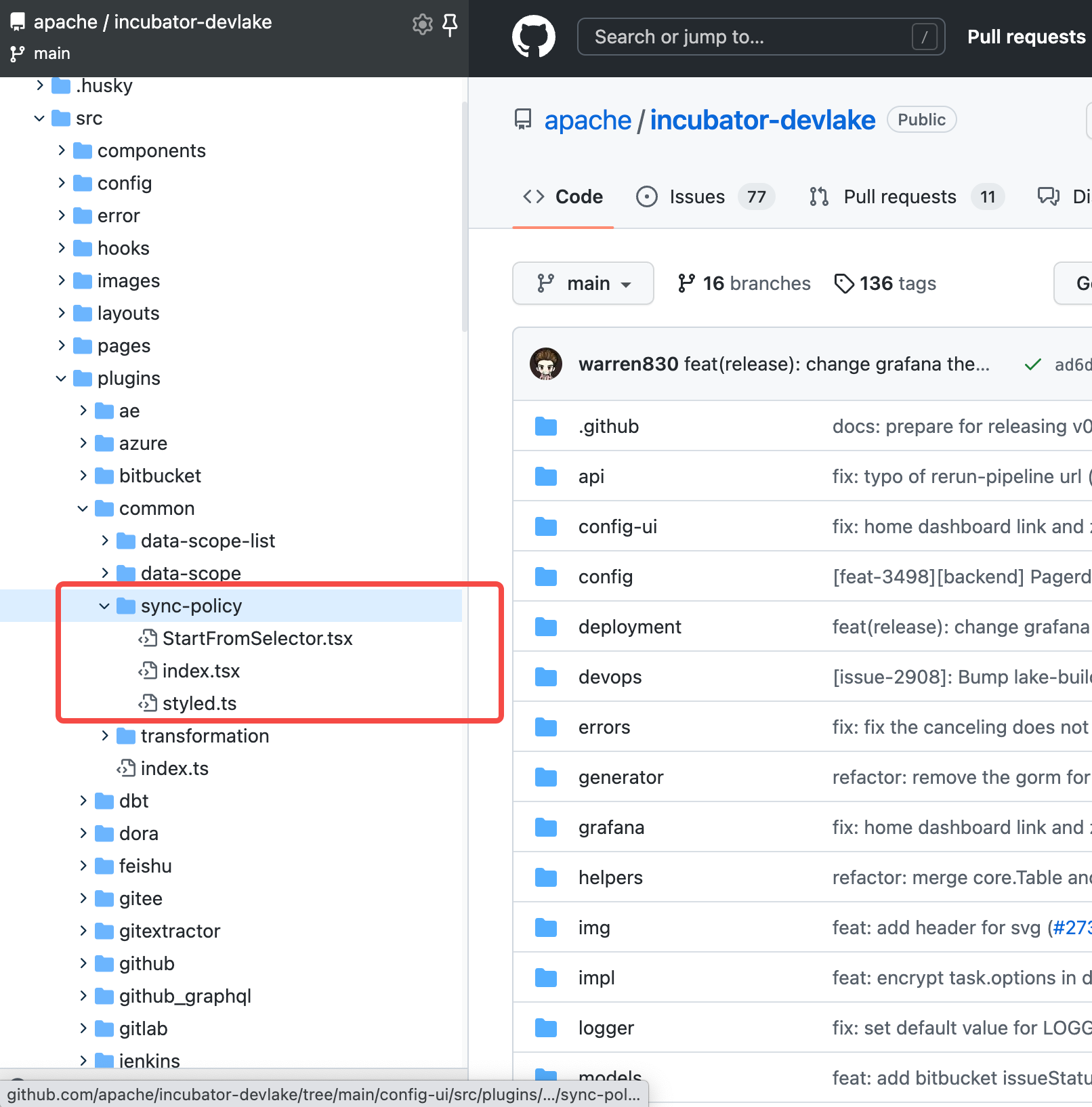Click the Octotree sidebar scrollbar
This screenshot has height=1107, width=1092.
coord(465,217)
